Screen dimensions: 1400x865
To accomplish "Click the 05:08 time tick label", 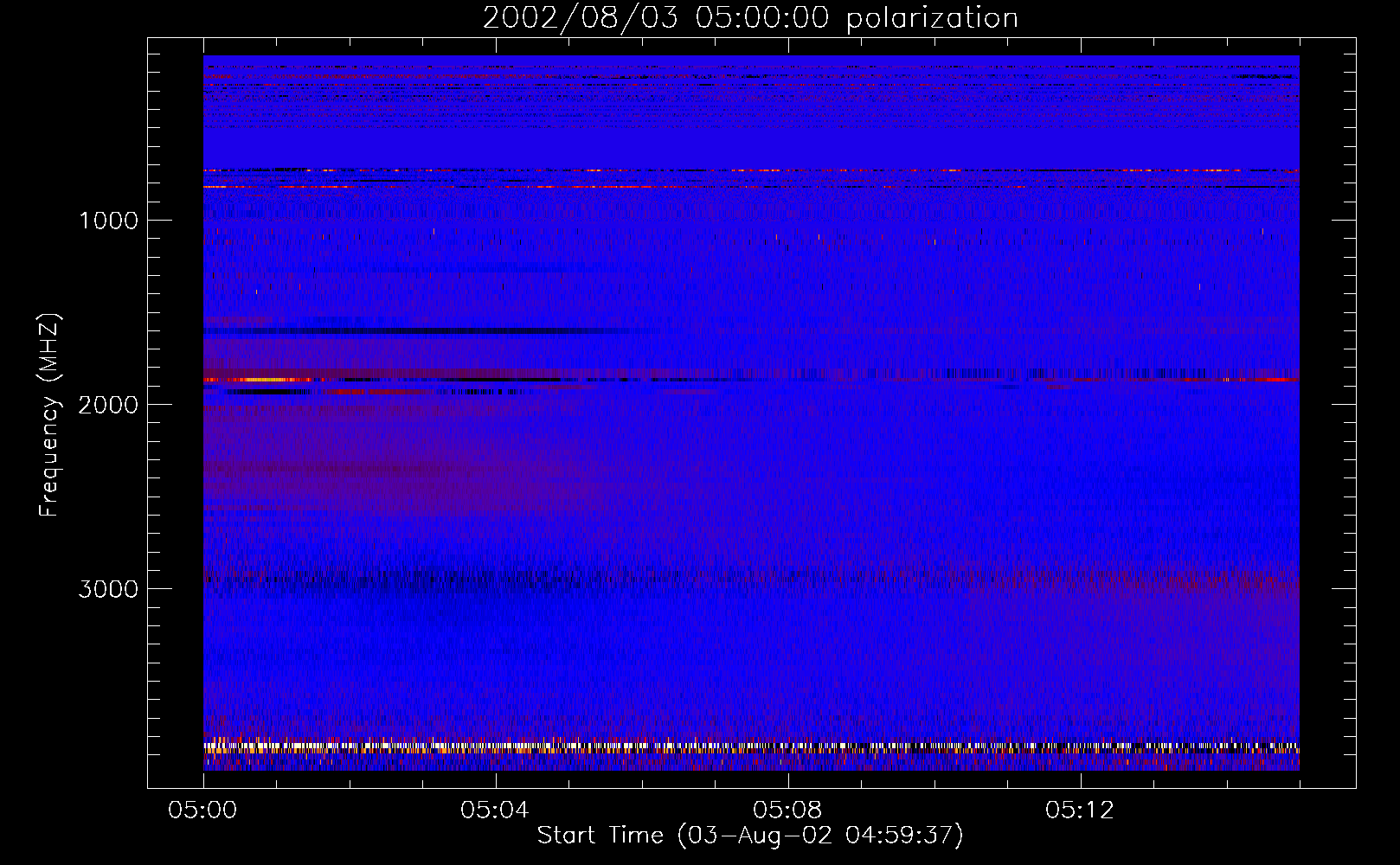I will click(x=787, y=811).
